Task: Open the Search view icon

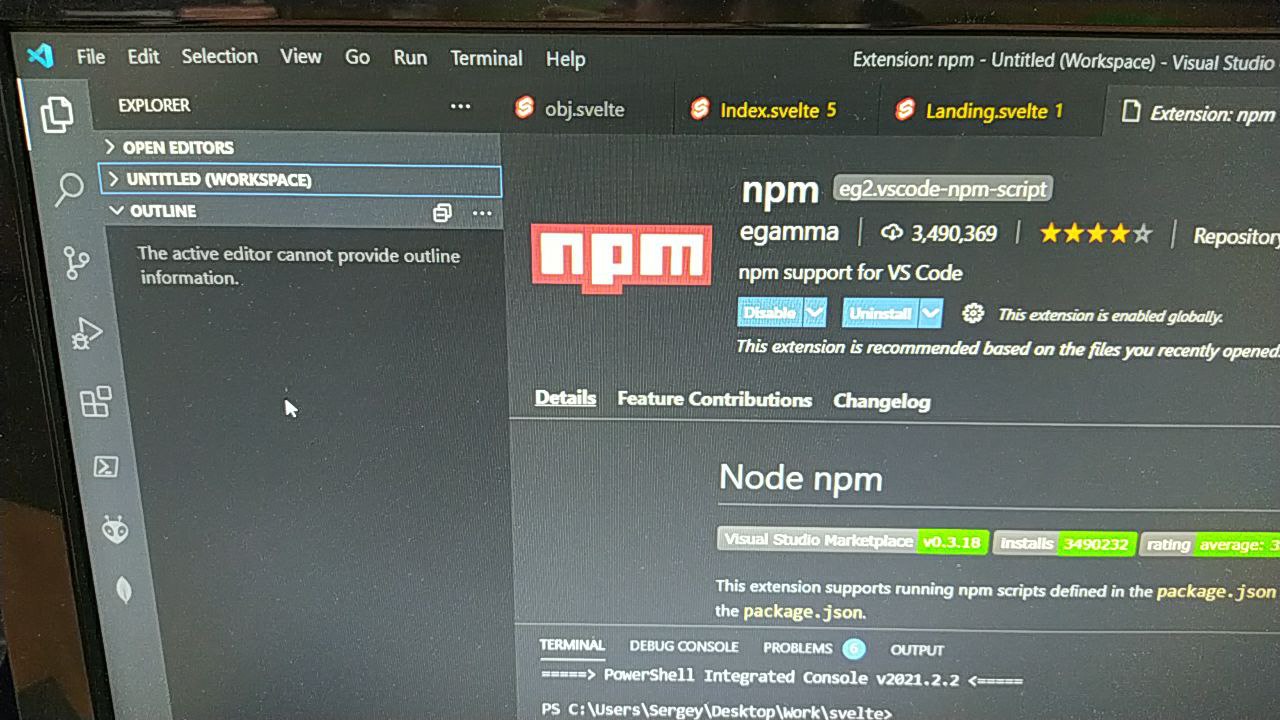Action: click(68, 188)
